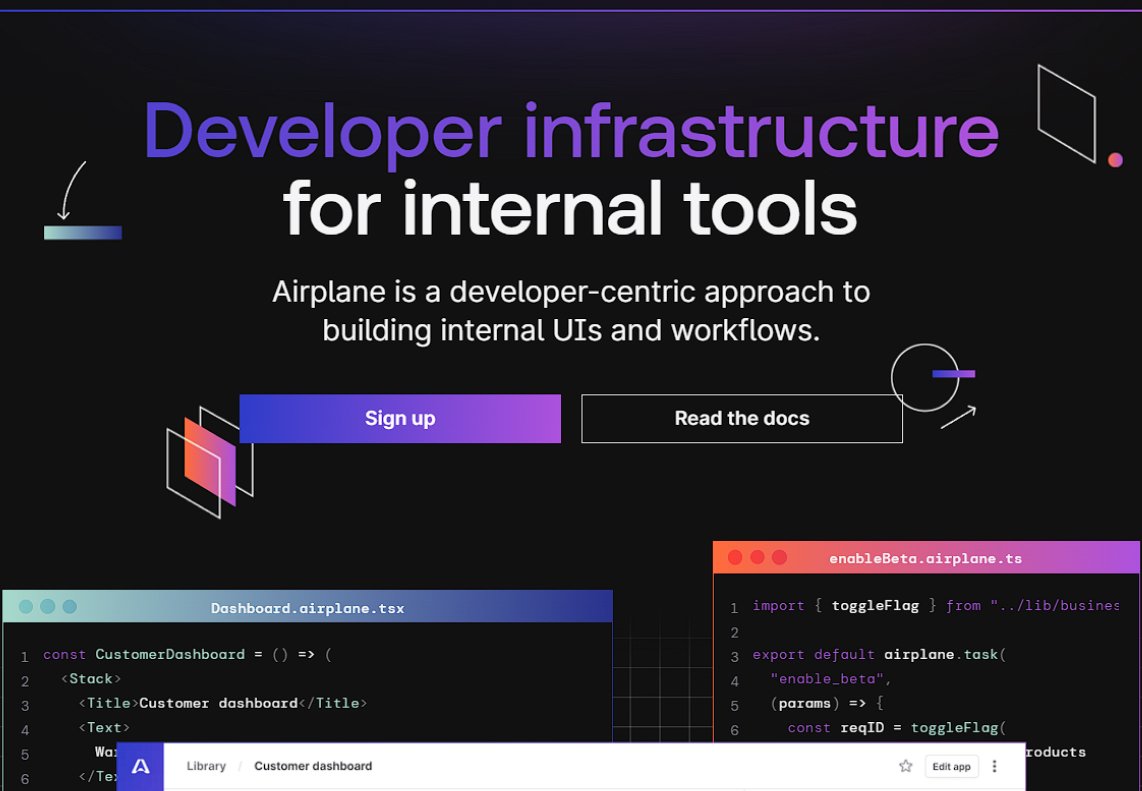The image size is (1142, 791).
Task: Click code line "<Title>Customer dashboard</Title>"
Action: tap(223, 704)
